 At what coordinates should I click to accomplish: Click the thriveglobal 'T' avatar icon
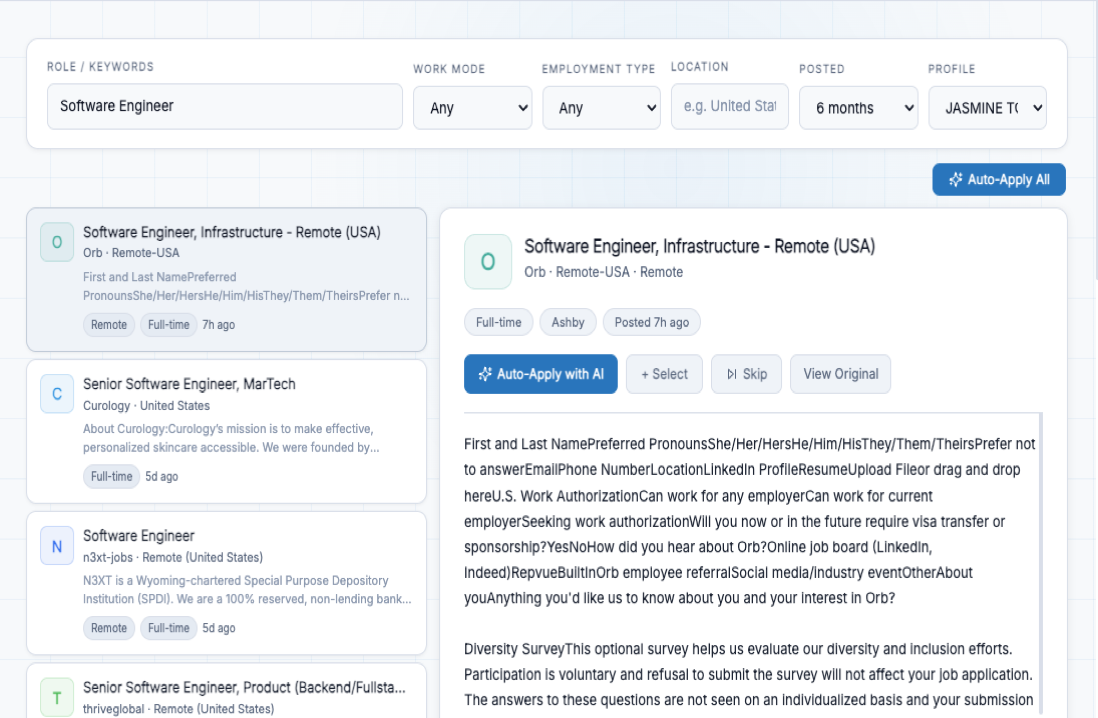(x=57, y=697)
